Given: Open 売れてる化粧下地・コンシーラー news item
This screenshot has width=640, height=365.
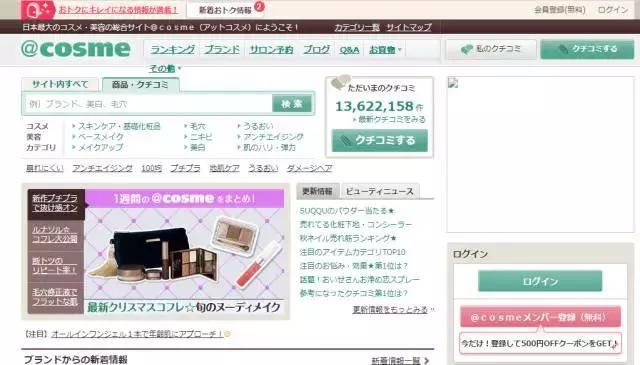Looking at the screenshot, I should coord(356,225).
